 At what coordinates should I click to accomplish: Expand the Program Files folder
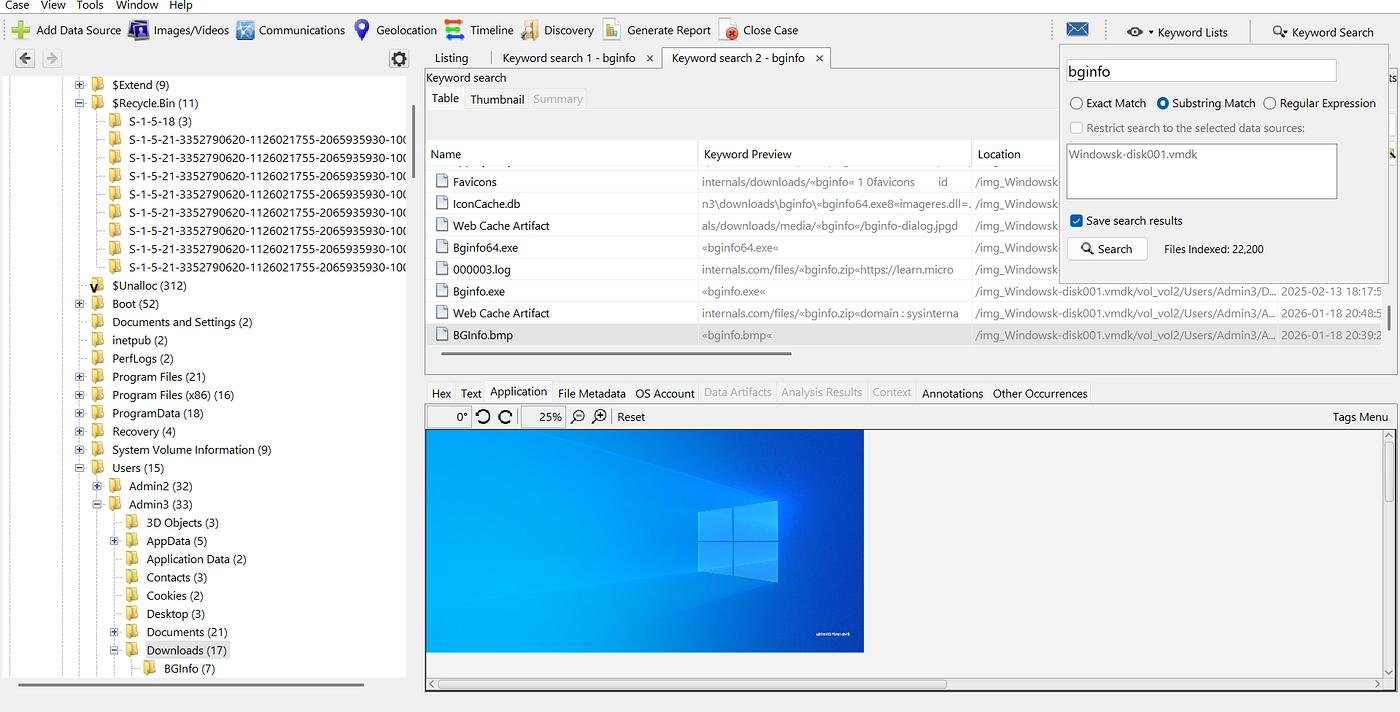(80, 377)
